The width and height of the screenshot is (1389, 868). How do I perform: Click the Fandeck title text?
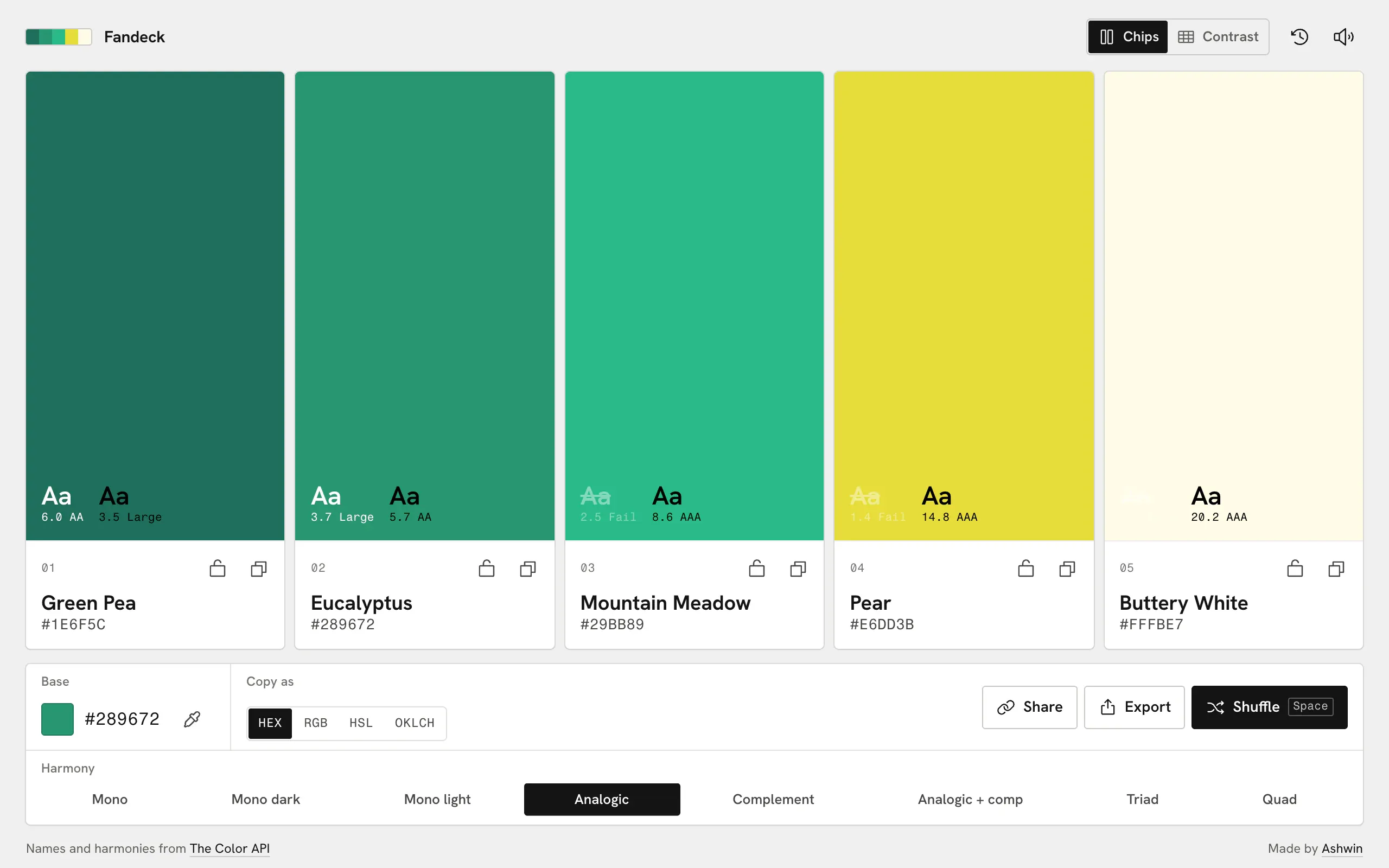pyautogui.click(x=135, y=37)
